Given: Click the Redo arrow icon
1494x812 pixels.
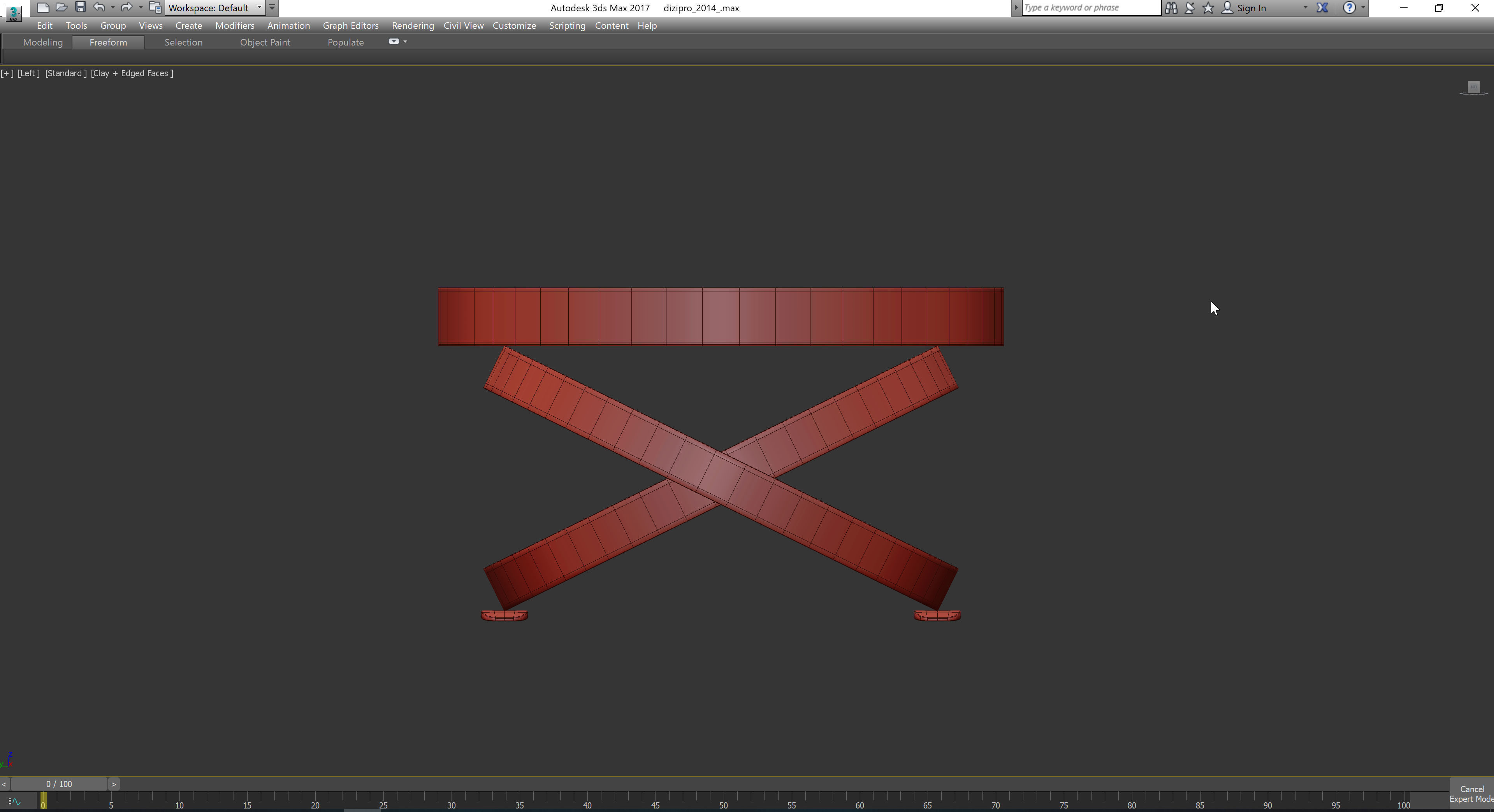Looking at the screenshot, I should (x=126, y=7).
